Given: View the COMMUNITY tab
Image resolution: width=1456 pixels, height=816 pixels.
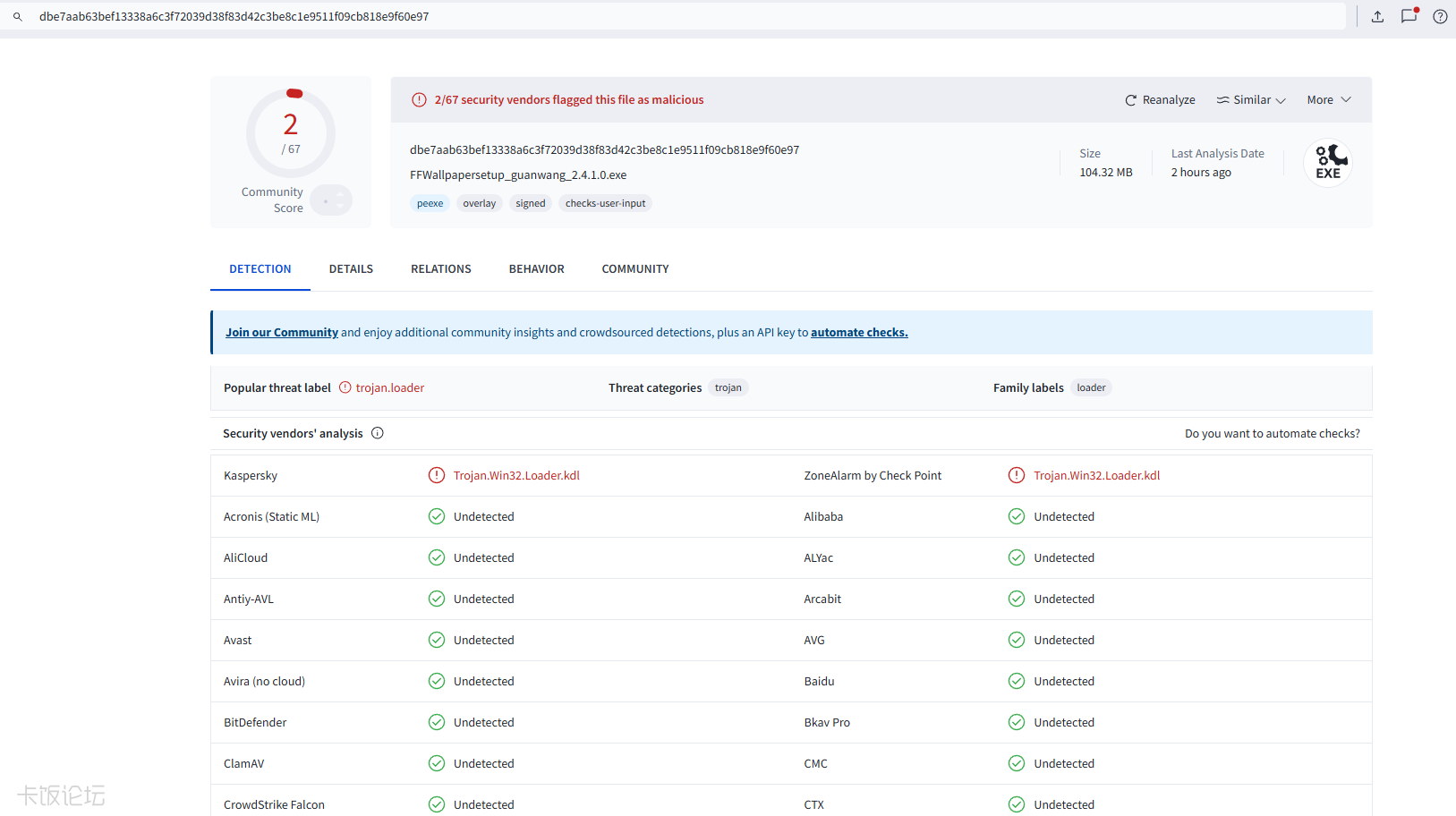Looking at the screenshot, I should [635, 269].
